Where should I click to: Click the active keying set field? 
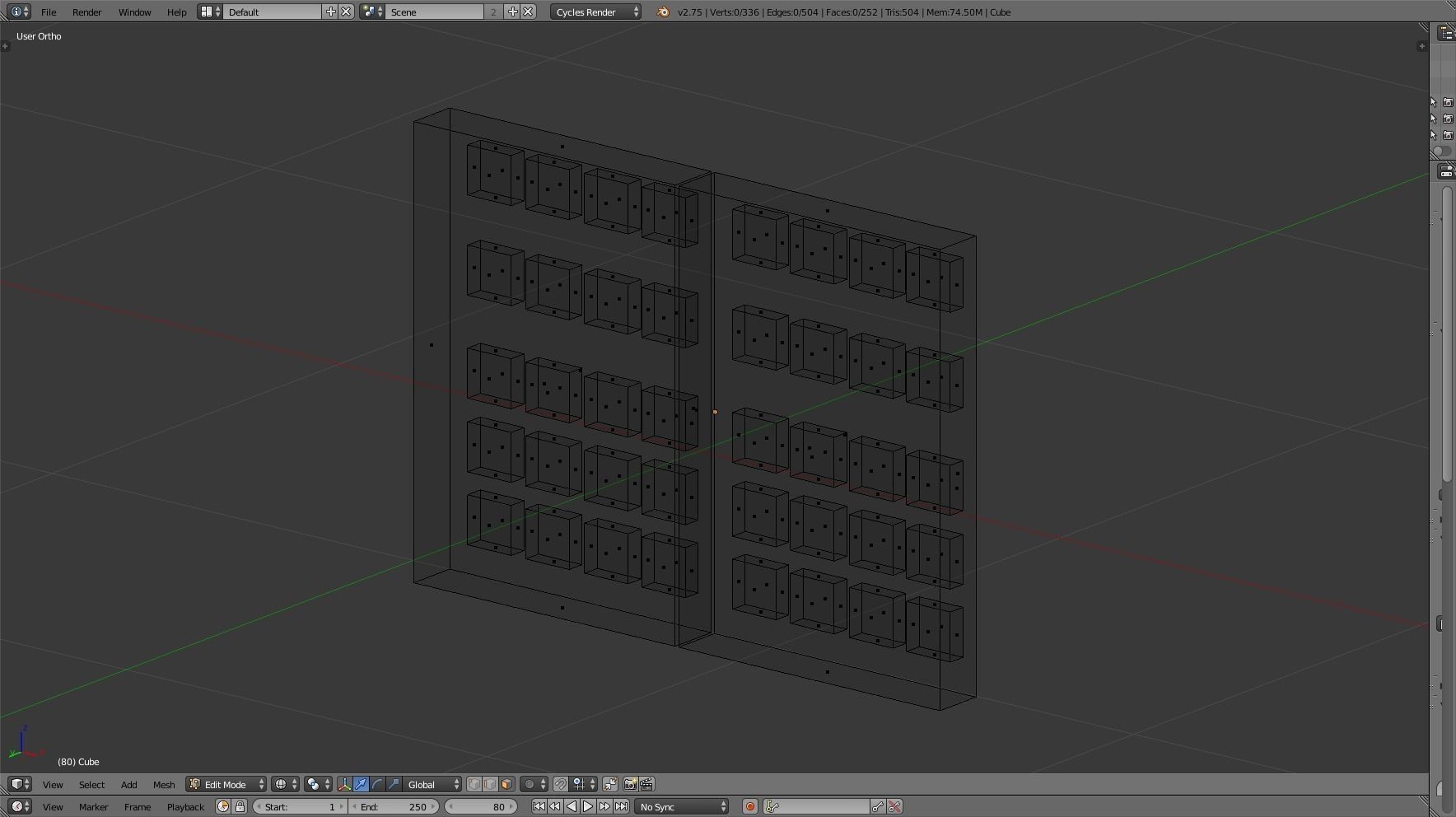pos(816,806)
